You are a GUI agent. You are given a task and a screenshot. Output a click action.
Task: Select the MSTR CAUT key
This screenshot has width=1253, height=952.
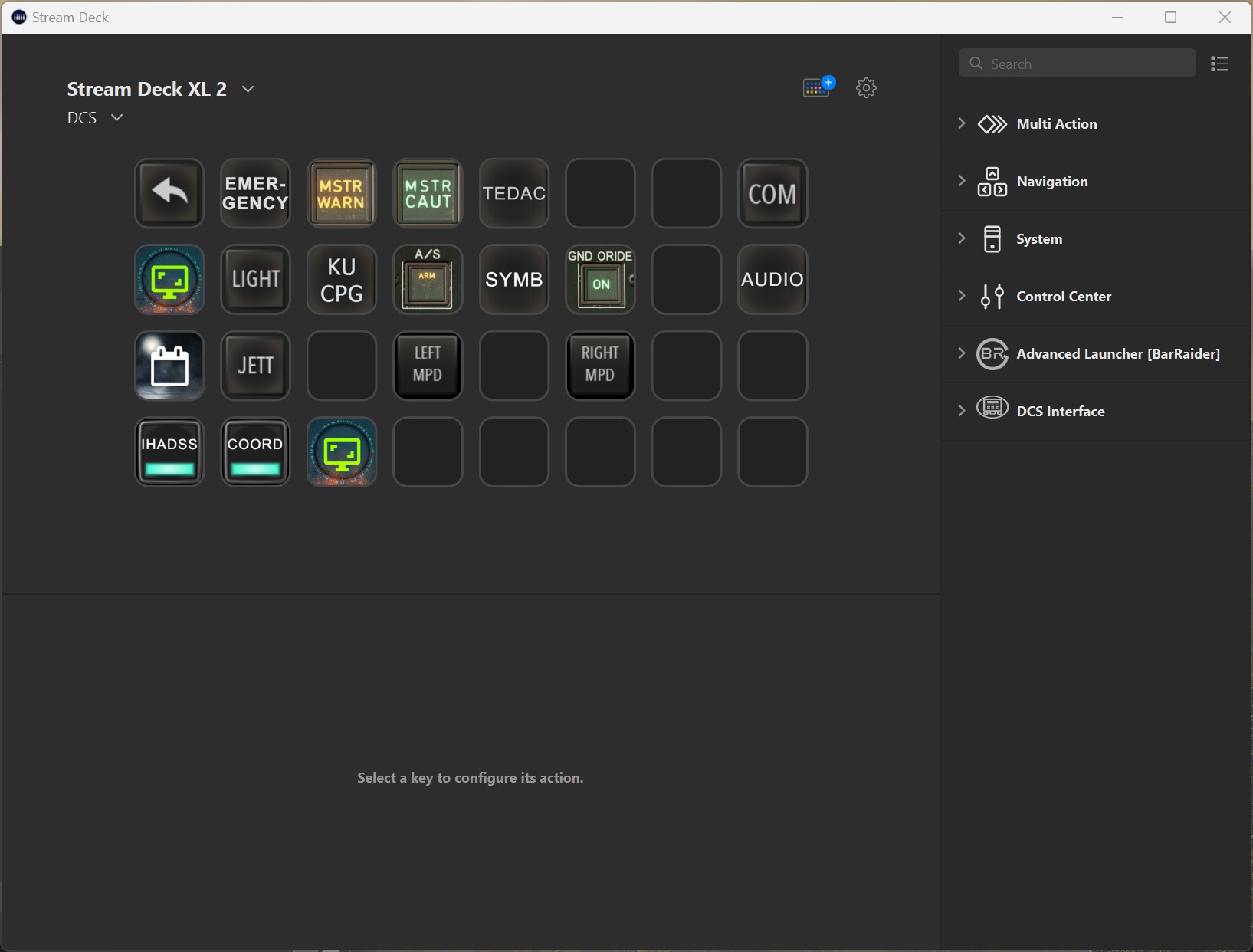(428, 193)
